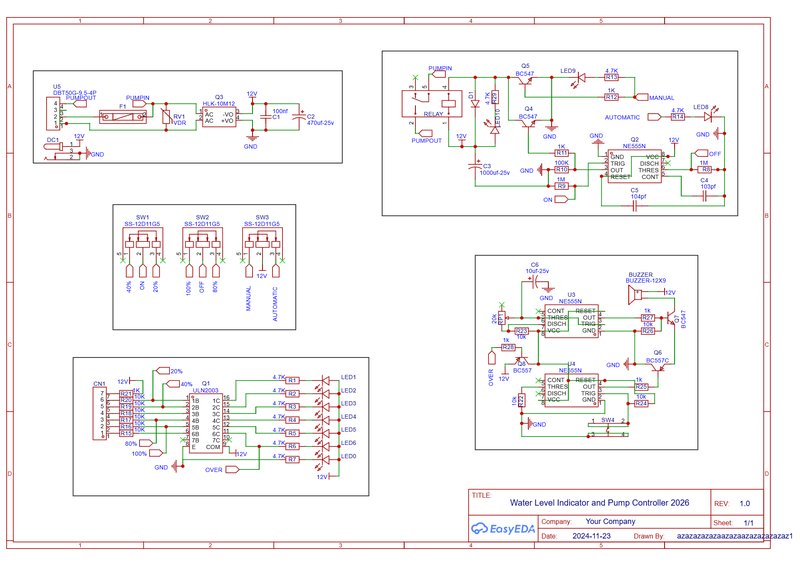Click the LED9 symbol

click(x=580, y=78)
